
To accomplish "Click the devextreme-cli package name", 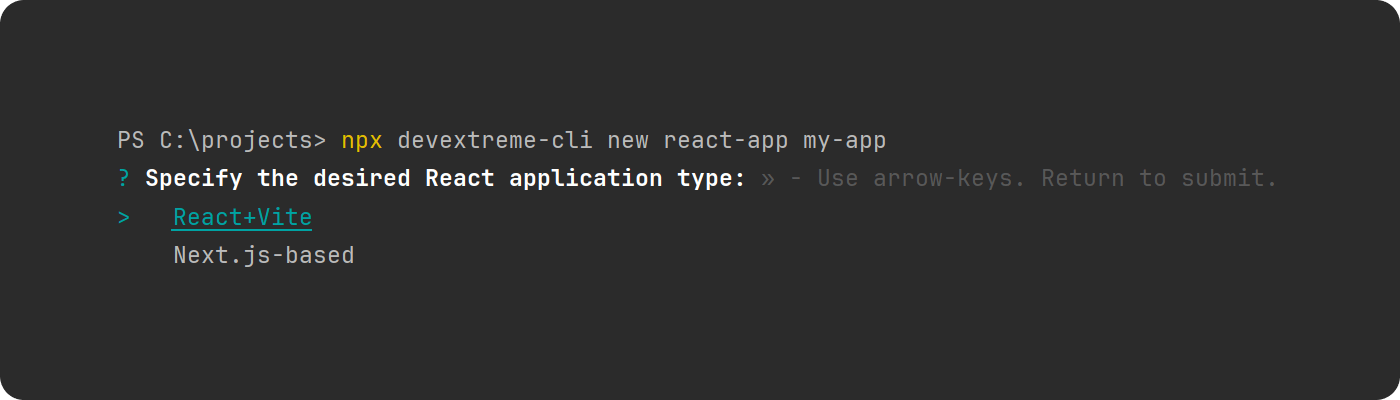I will [x=494, y=141].
